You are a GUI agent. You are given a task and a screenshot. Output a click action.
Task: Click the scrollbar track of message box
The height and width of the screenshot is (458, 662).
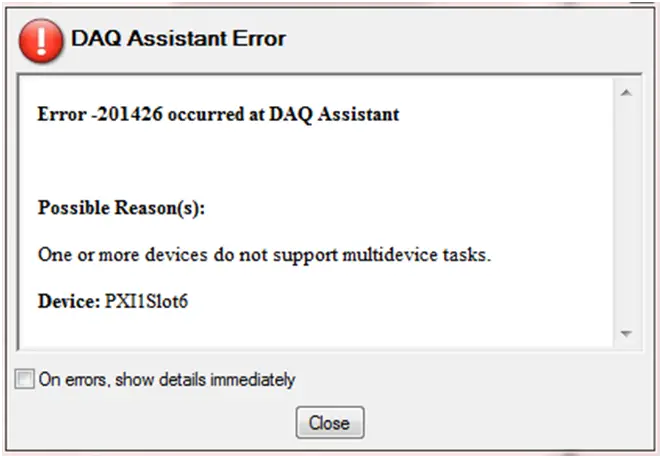pyautogui.click(x=627, y=213)
